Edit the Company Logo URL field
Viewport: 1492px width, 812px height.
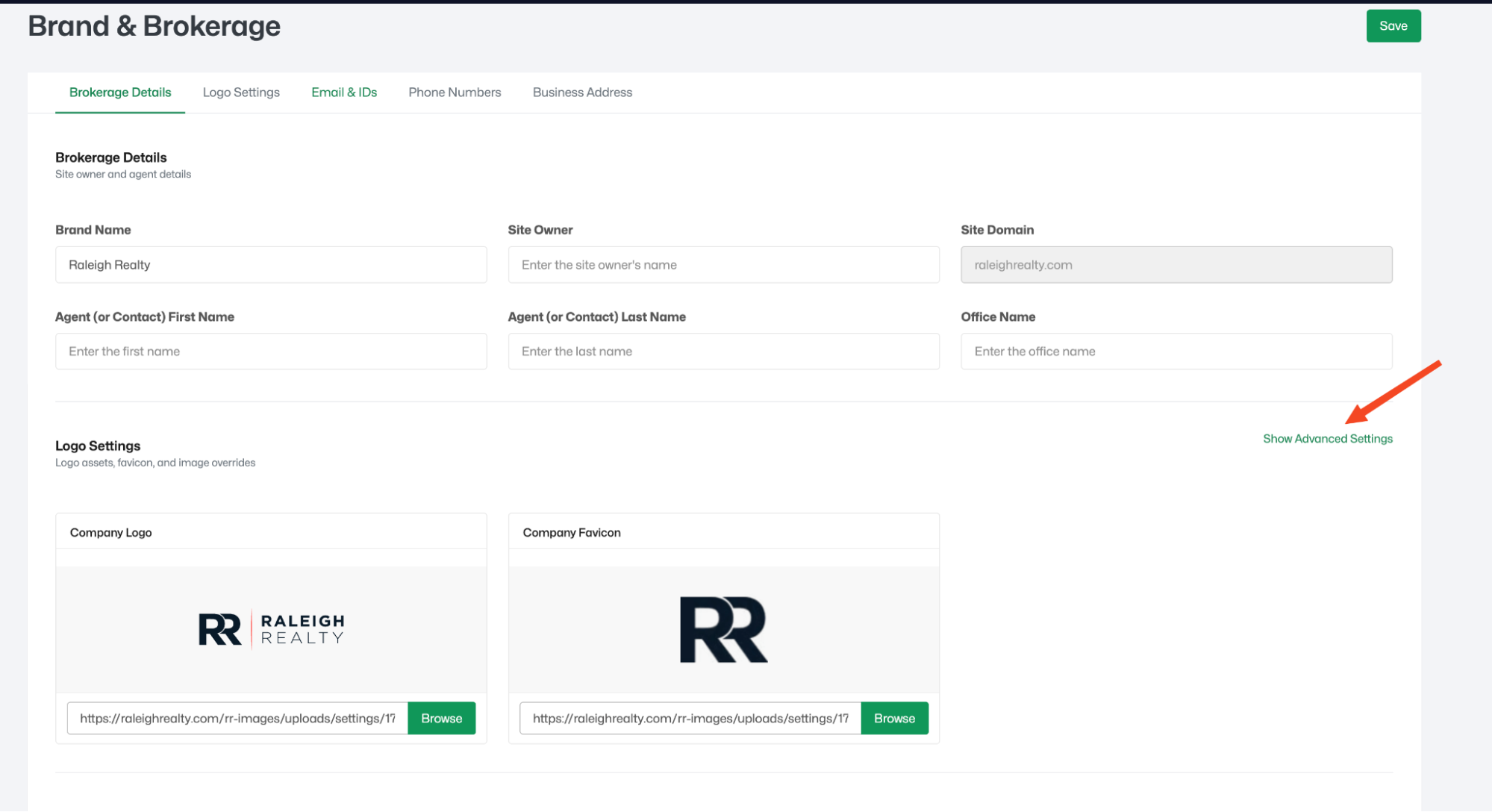point(237,718)
